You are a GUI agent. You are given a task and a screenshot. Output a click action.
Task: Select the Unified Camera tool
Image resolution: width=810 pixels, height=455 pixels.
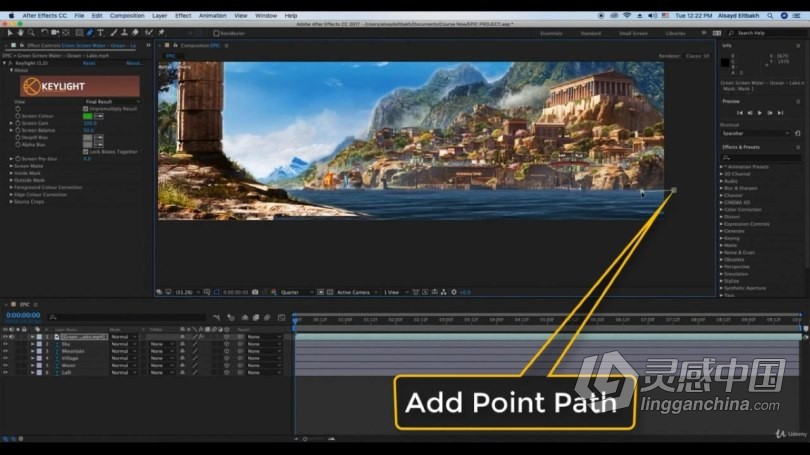click(x=55, y=33)
